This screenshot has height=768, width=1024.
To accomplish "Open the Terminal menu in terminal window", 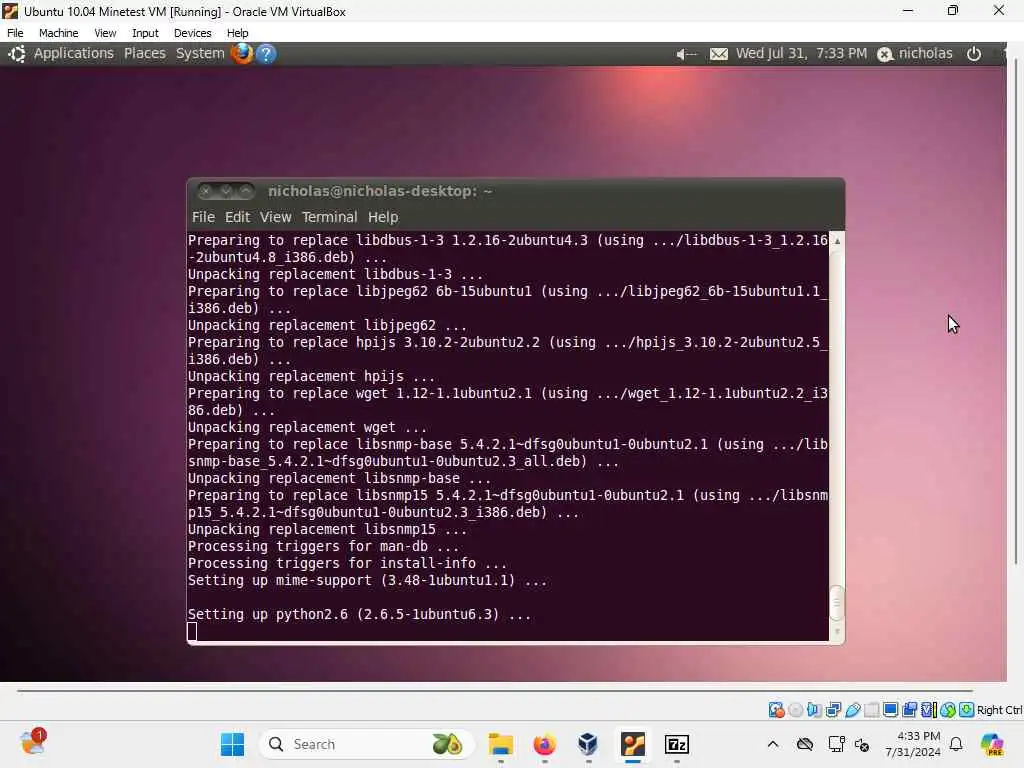I will (x=329, y=217).
